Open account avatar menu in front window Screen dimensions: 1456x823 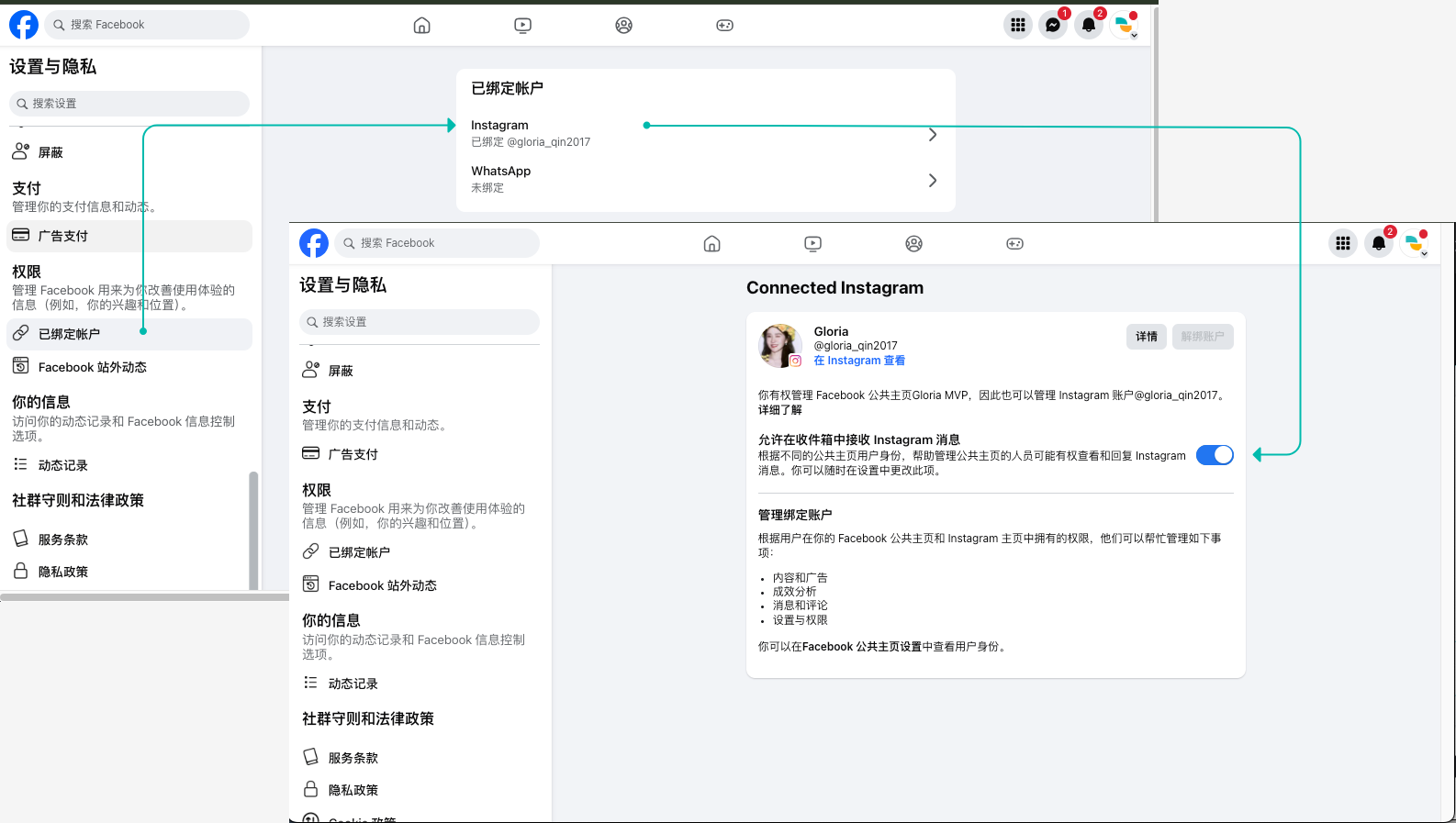(1415, 243)
